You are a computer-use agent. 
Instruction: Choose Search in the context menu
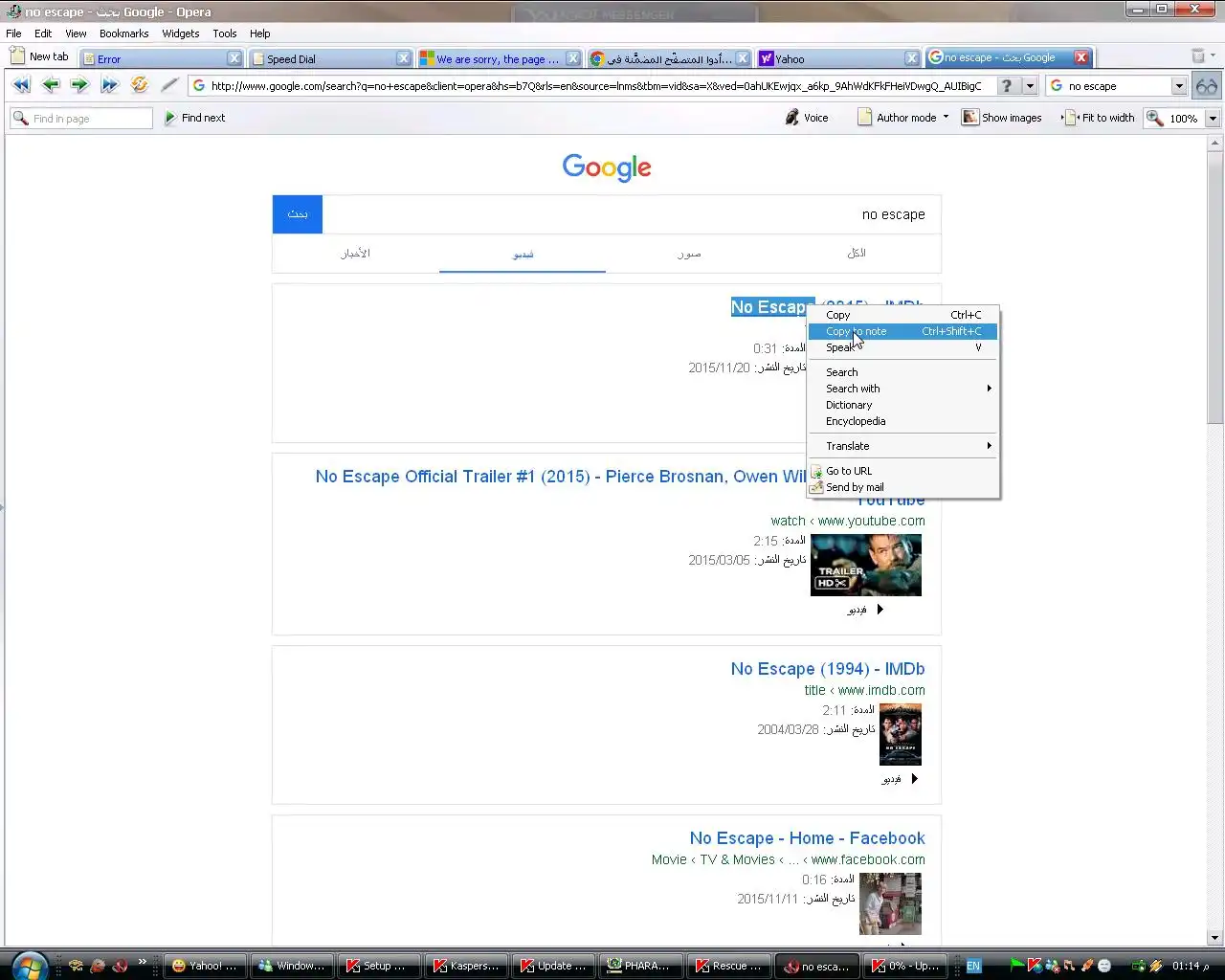pyautogui.click(x=902, y=372)
